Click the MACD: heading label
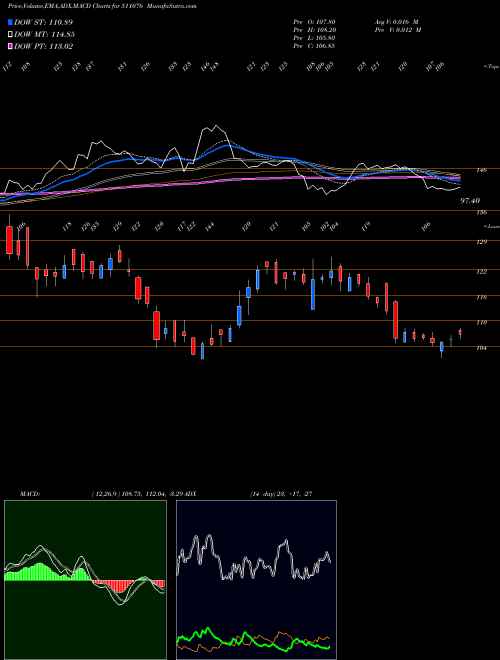Screen dimensions: 500x660 (x=30, y=494)
